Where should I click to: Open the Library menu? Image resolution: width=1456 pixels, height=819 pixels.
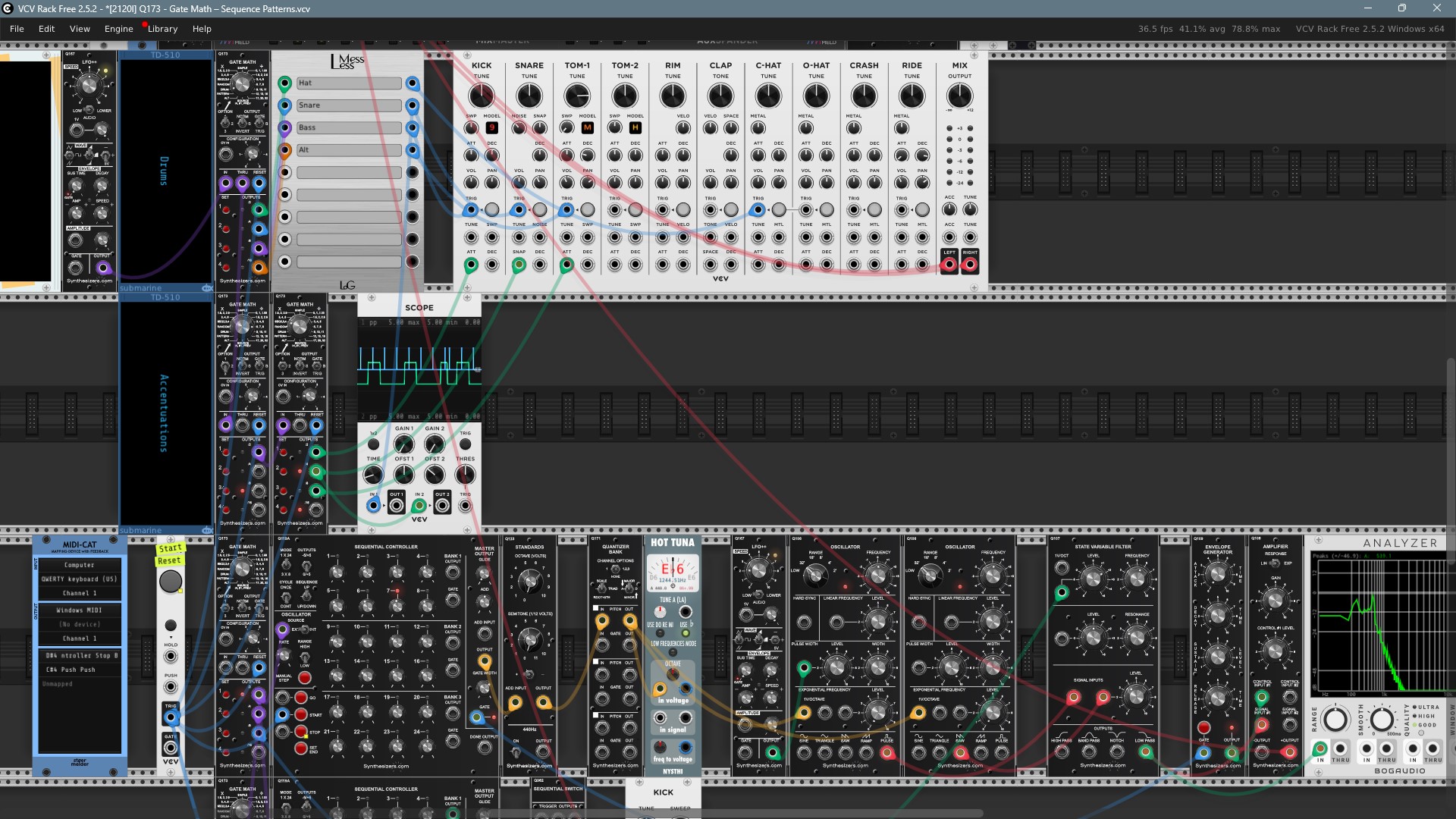coord(162,29)
